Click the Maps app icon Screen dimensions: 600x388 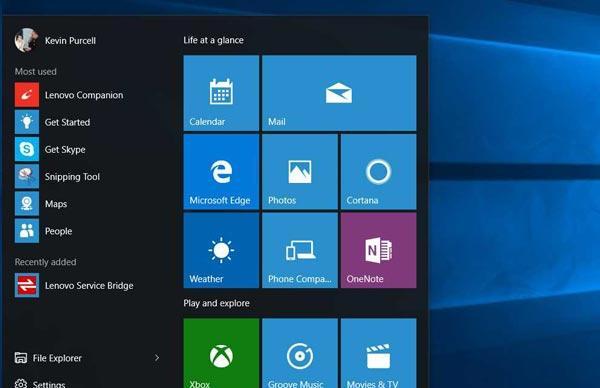27,204
